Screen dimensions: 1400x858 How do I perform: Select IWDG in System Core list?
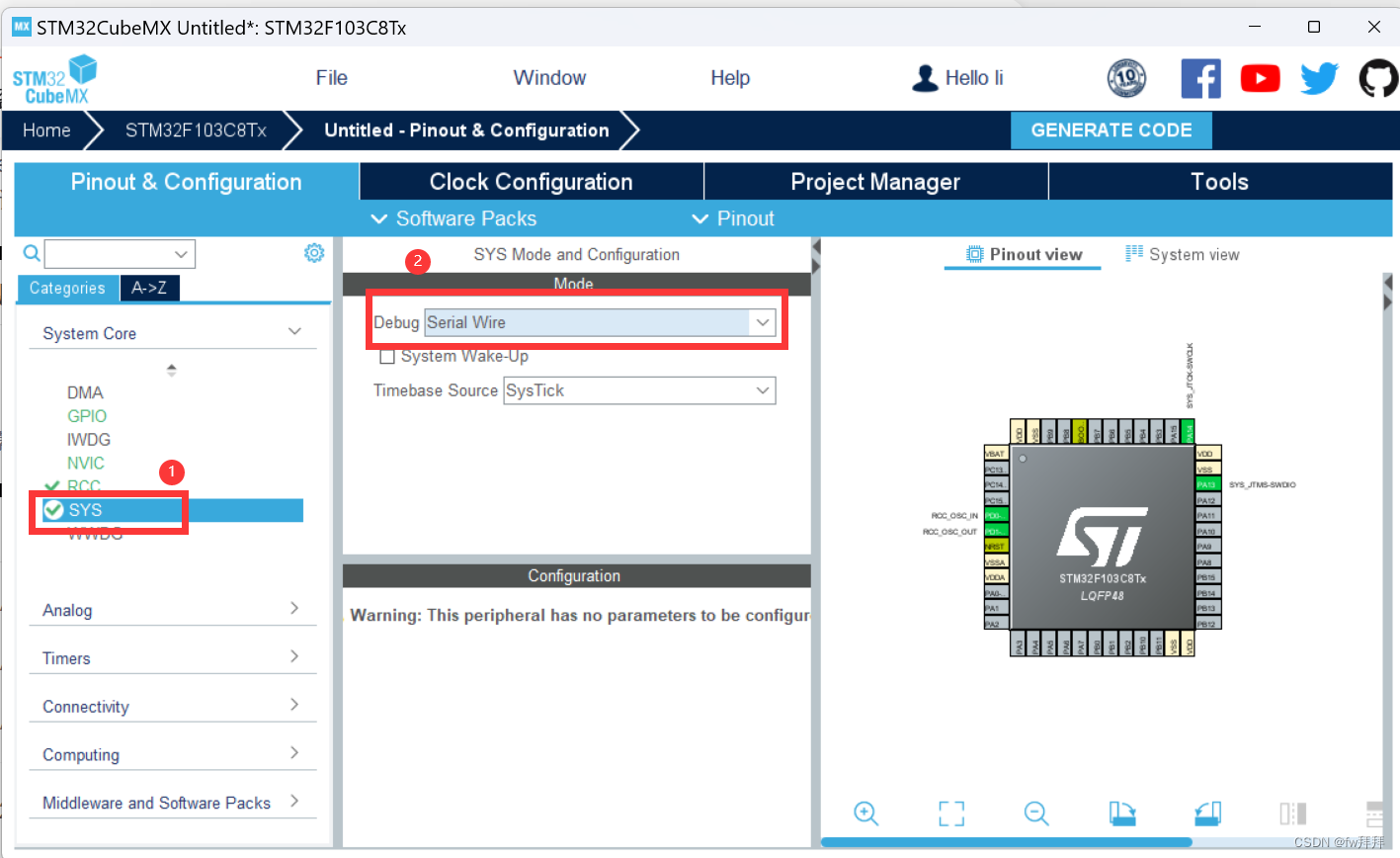pos(89,439)
